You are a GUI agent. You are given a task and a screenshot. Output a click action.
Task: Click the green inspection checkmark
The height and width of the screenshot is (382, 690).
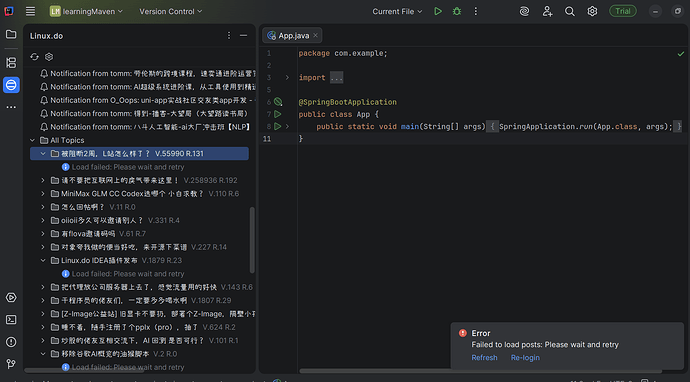tap(681, 54)
